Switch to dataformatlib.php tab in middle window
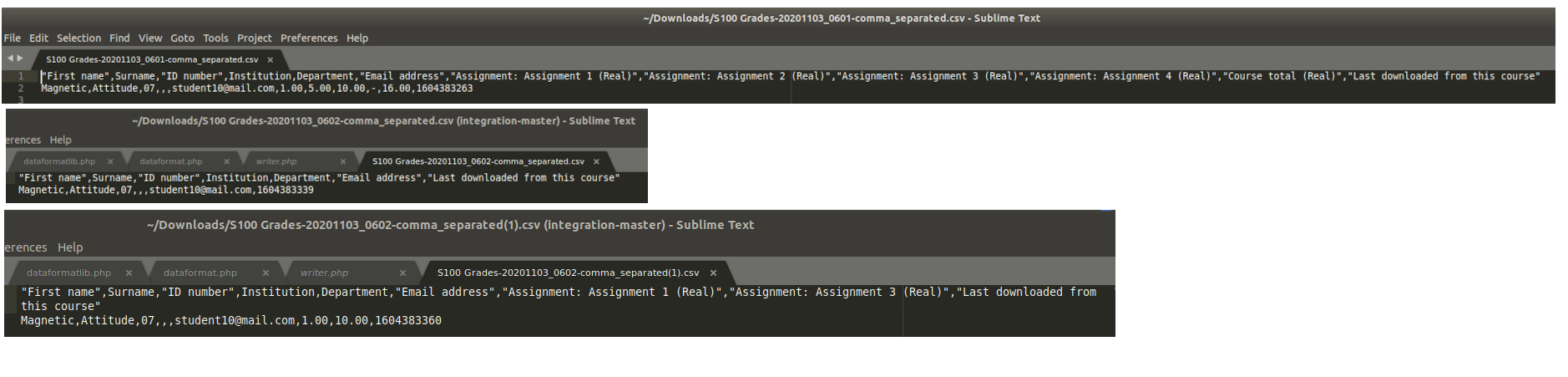The height and width of the screenshot is (377, 1568). pos(59,161)
